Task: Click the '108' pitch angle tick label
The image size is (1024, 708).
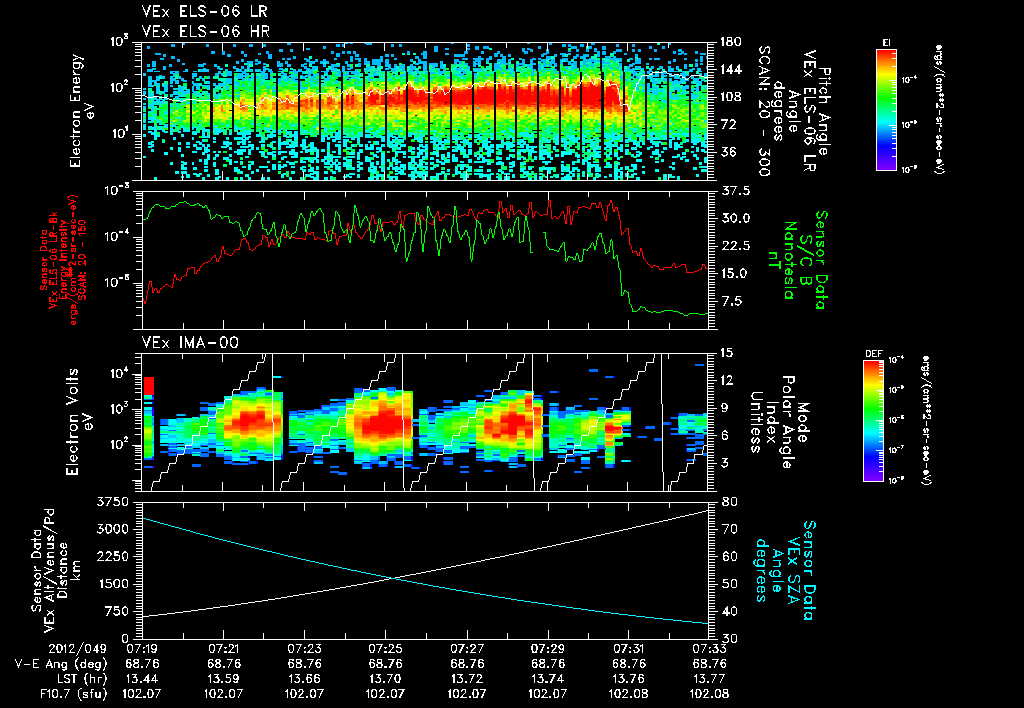Action: [x=731, y=97]
